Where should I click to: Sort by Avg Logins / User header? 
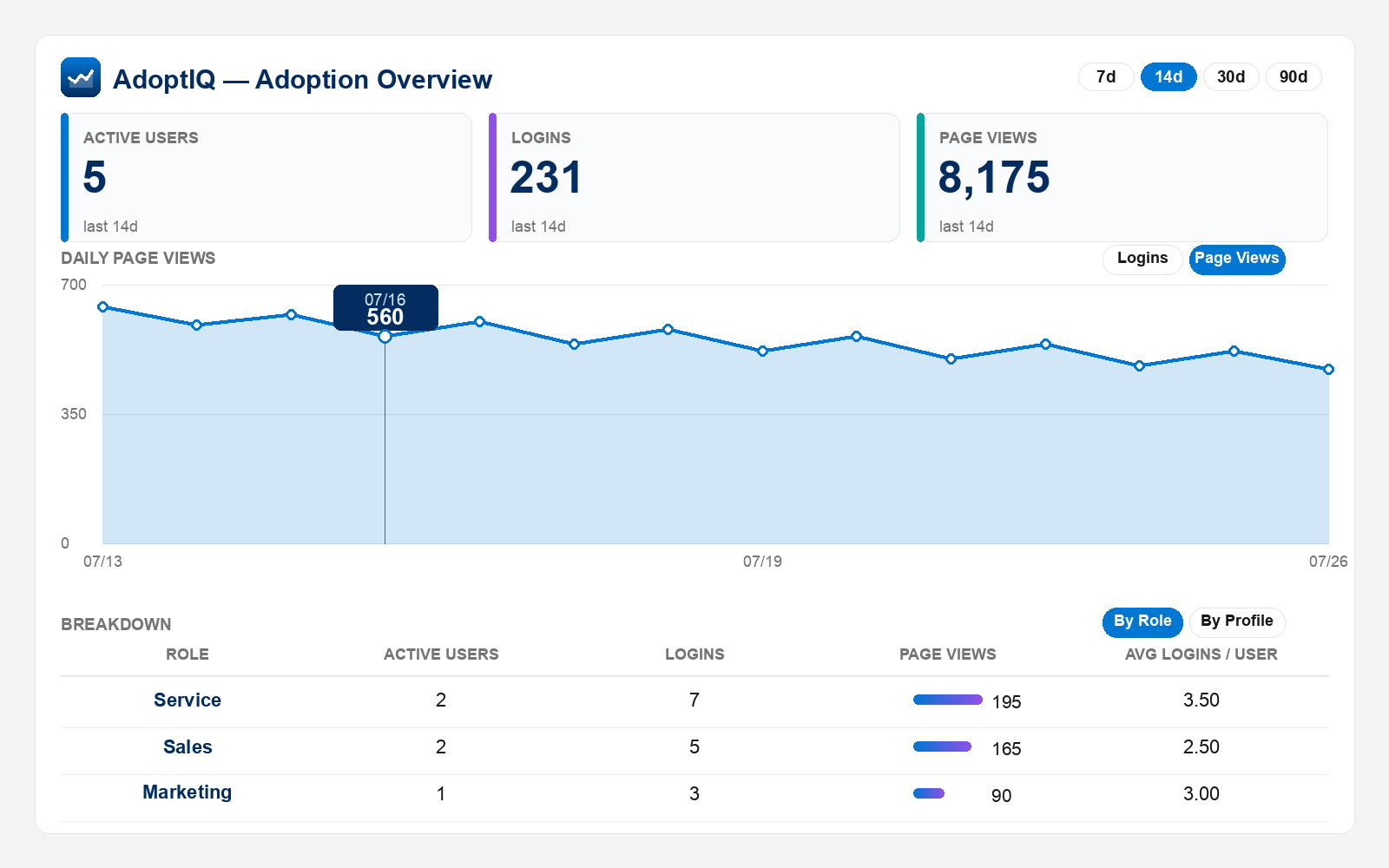click(1201, 654)
